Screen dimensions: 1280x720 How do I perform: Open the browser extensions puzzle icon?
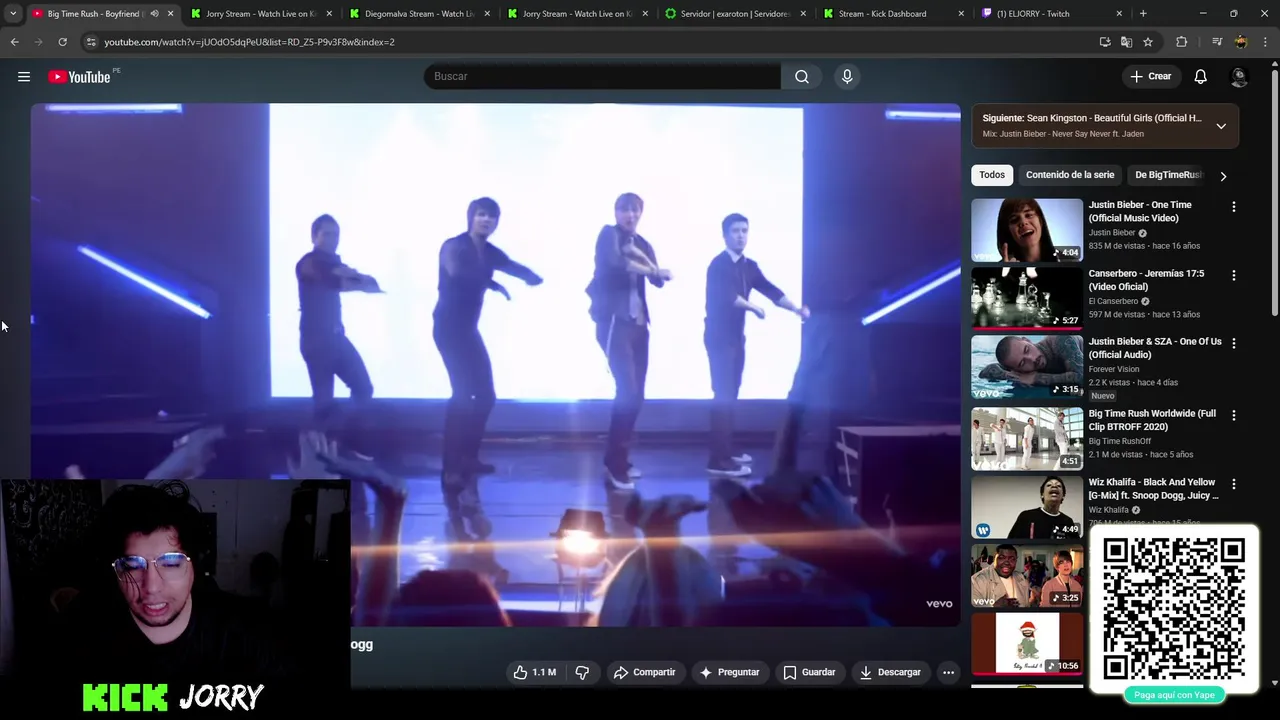(1181, 42)
